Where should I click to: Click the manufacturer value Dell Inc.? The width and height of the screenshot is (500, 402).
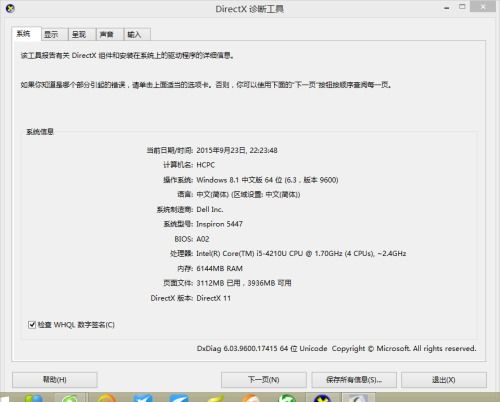[x=210, y=209]
